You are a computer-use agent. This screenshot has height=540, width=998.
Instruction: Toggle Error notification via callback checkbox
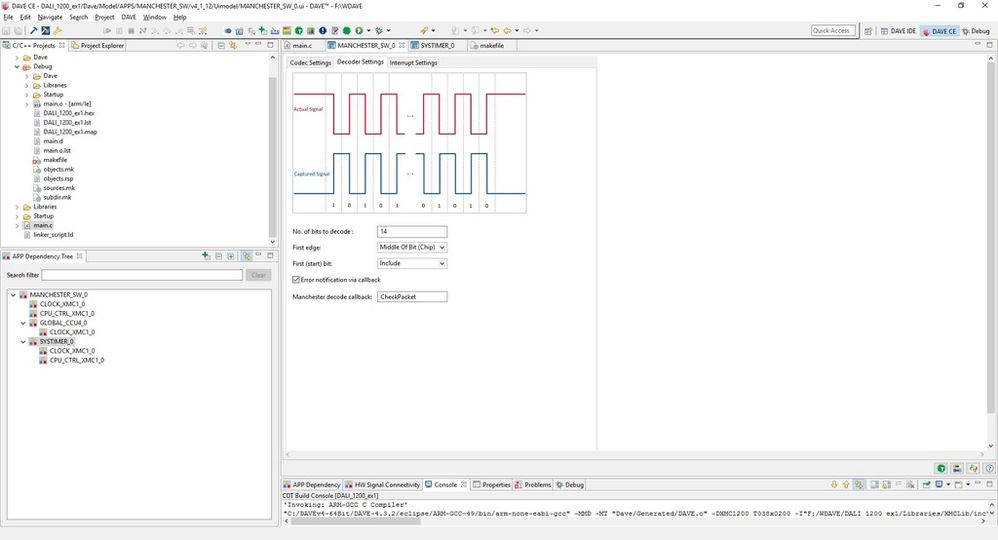click(x=296, y=280)
